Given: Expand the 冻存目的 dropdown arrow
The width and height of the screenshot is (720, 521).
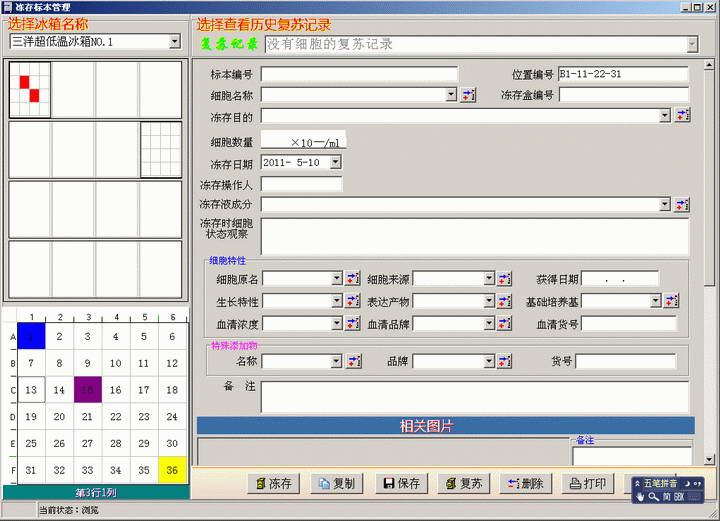Looking at the screenshot, I should 664,115.
